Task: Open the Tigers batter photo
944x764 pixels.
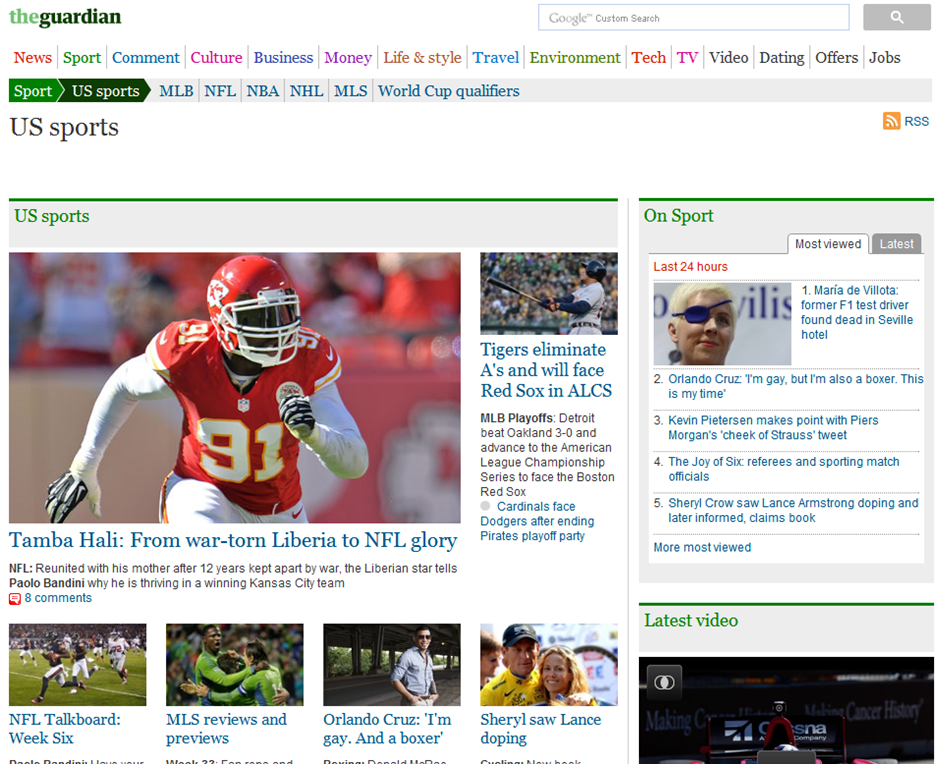Action: pyautogui.click(x=548, y=293)
